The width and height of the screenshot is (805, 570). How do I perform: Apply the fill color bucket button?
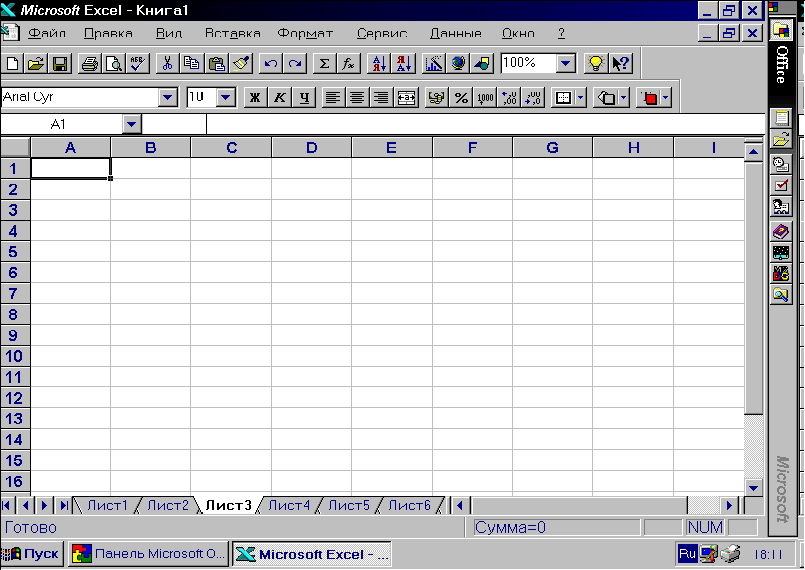pos(607,98)
